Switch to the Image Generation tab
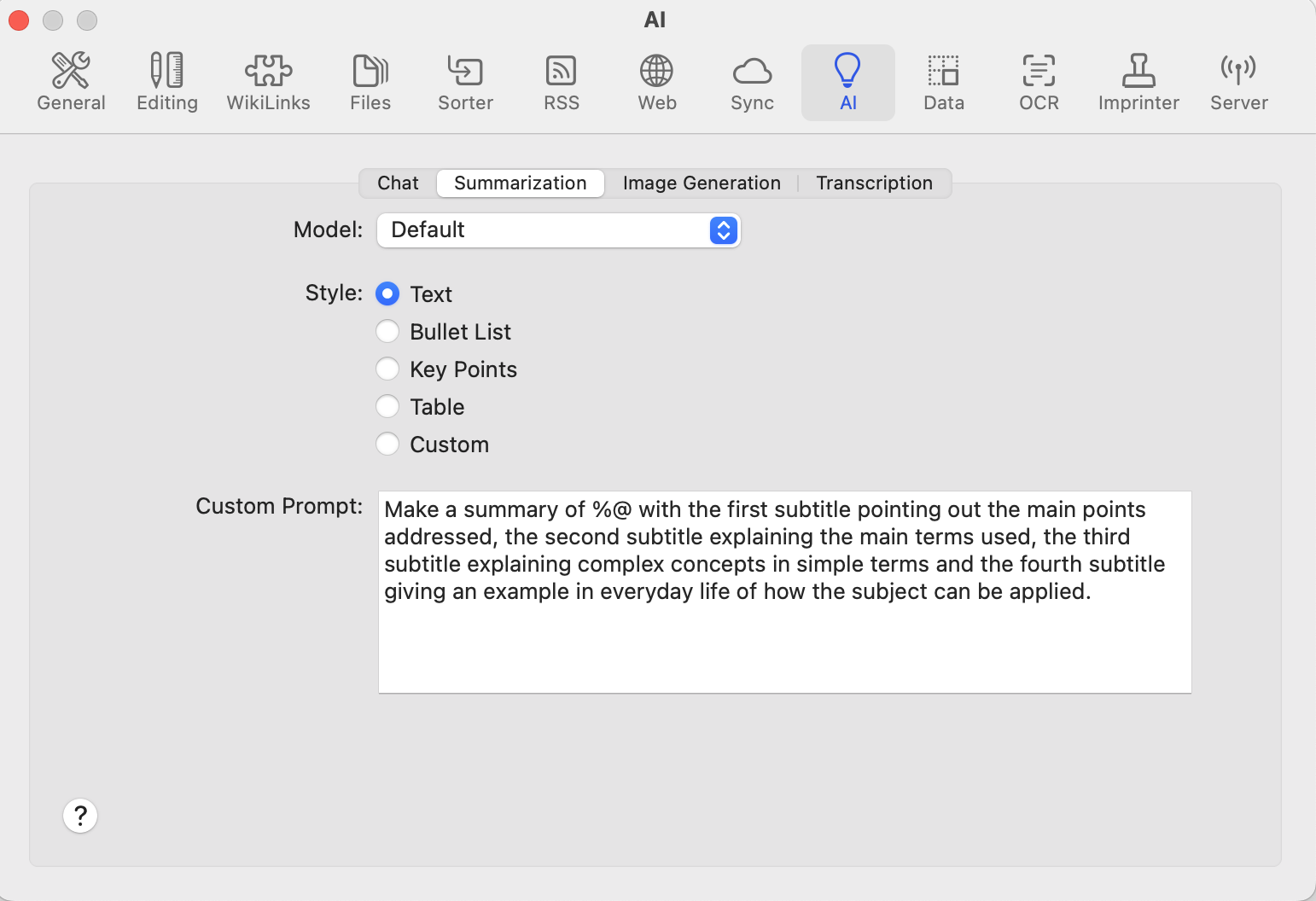Viewport: 1316px width, 901px height. (702, 183)
